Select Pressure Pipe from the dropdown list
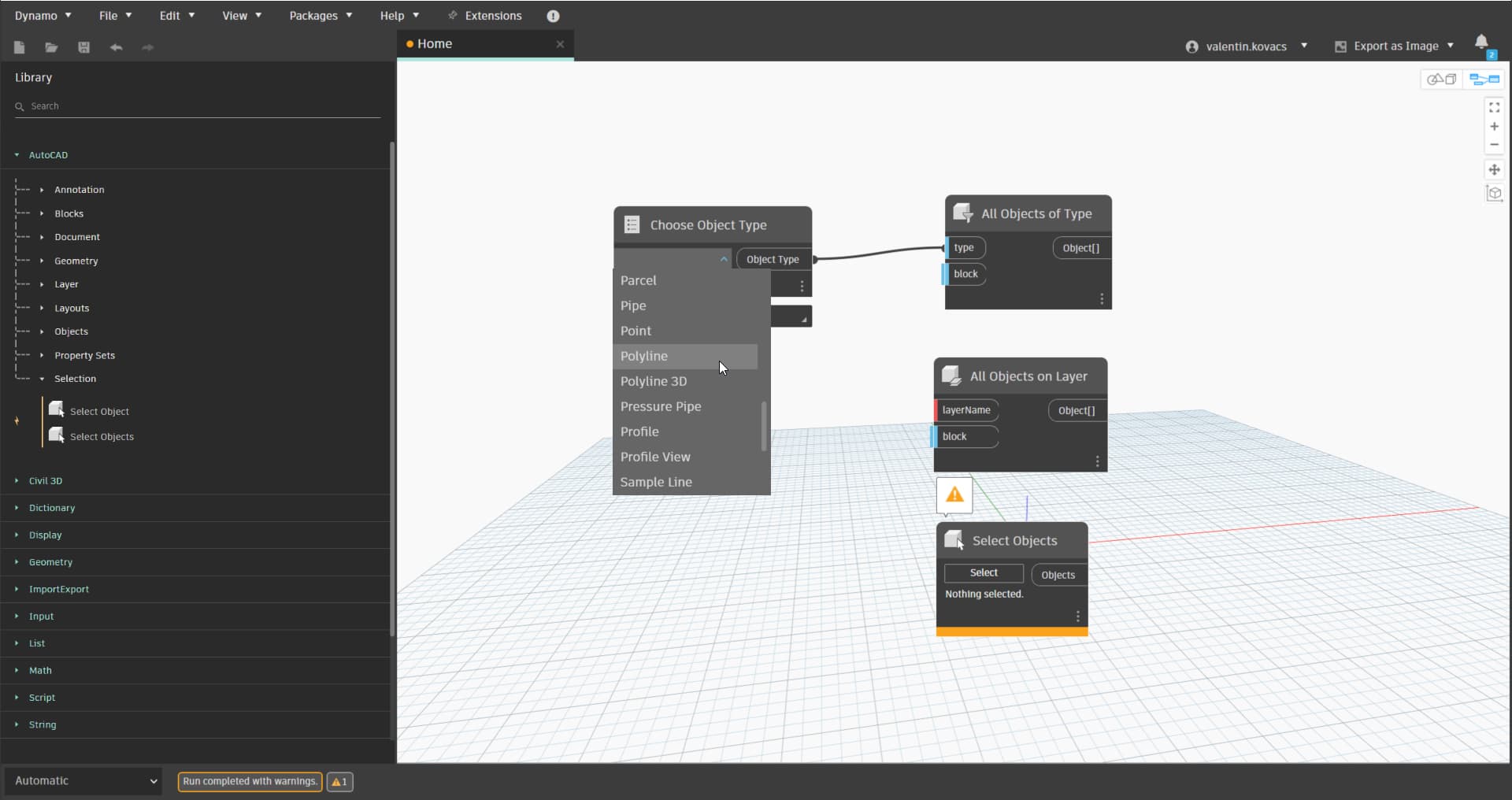 pos(685,406)
